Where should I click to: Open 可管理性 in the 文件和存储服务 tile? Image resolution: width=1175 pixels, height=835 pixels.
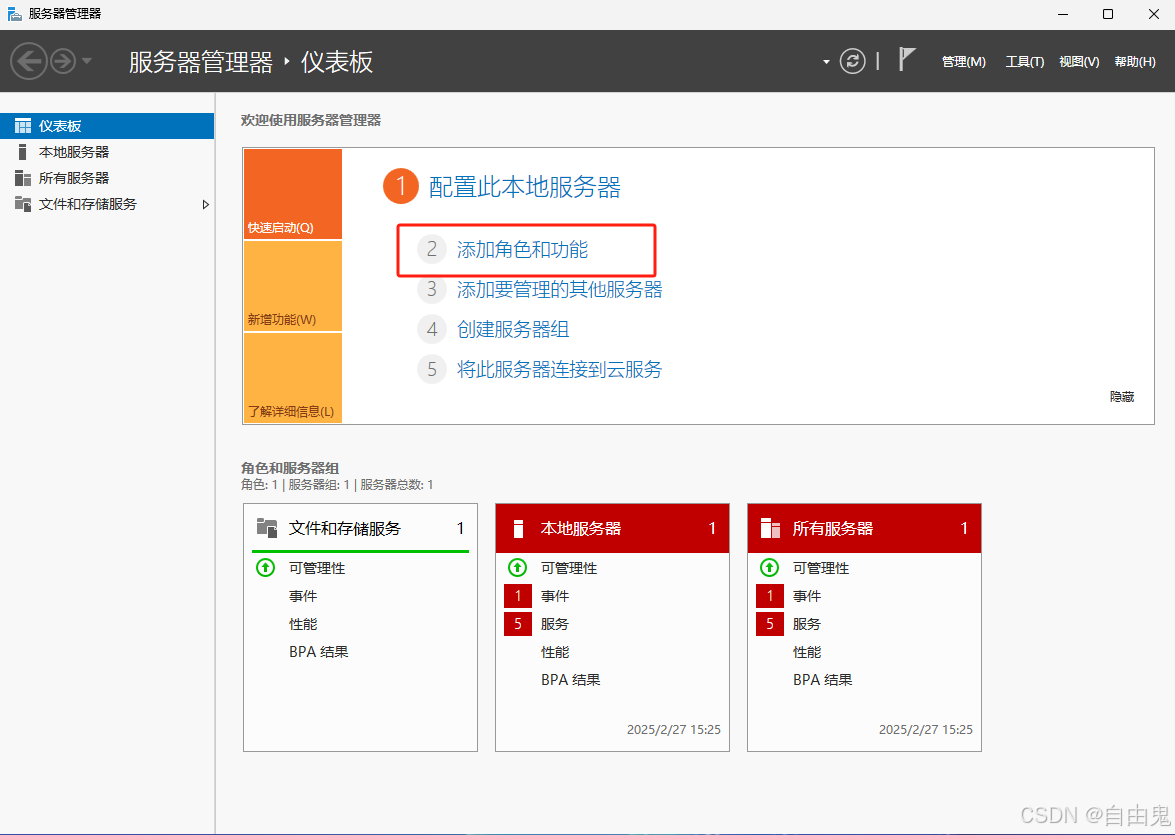click(317, 568)
